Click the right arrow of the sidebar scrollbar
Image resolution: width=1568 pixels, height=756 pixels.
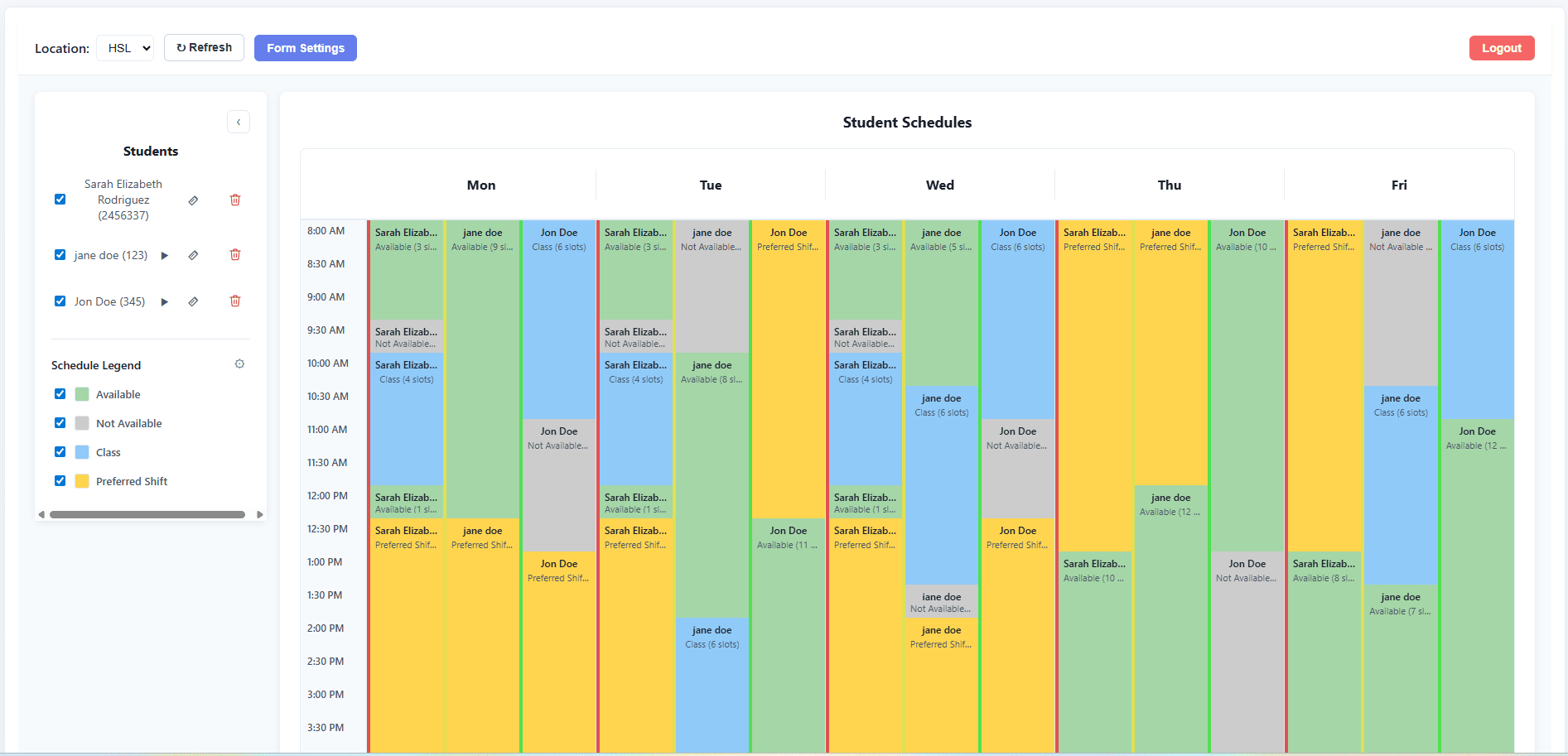pyautogui.click(x=260, y=514)
